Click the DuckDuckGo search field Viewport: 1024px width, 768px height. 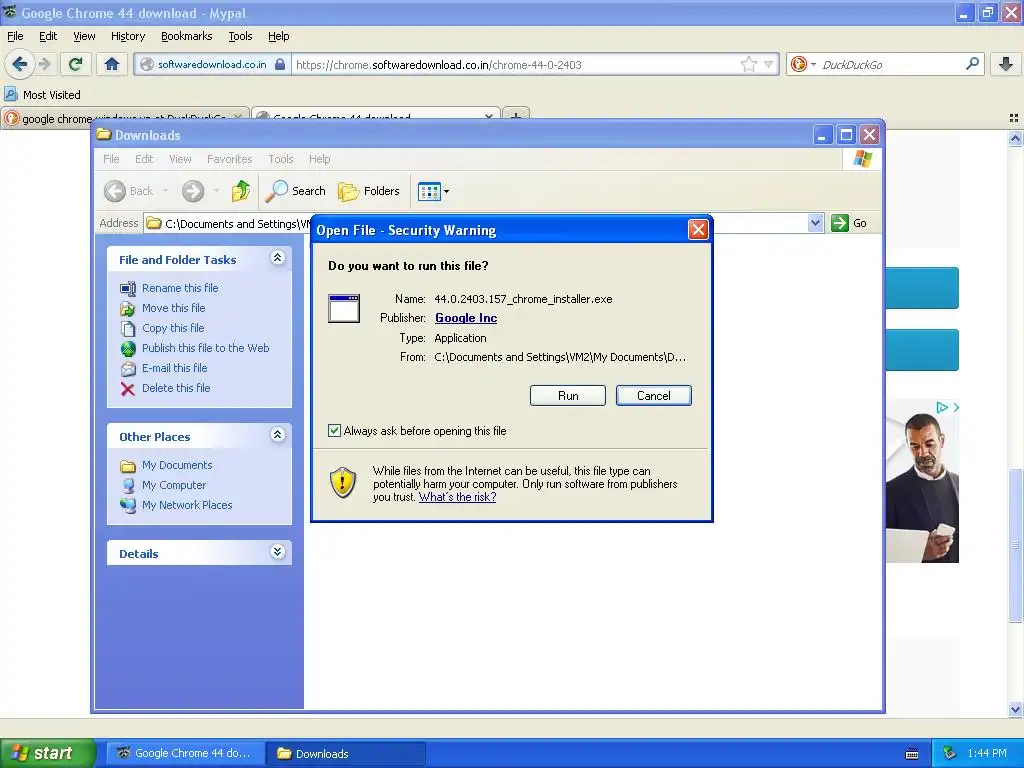pos(891,65)
